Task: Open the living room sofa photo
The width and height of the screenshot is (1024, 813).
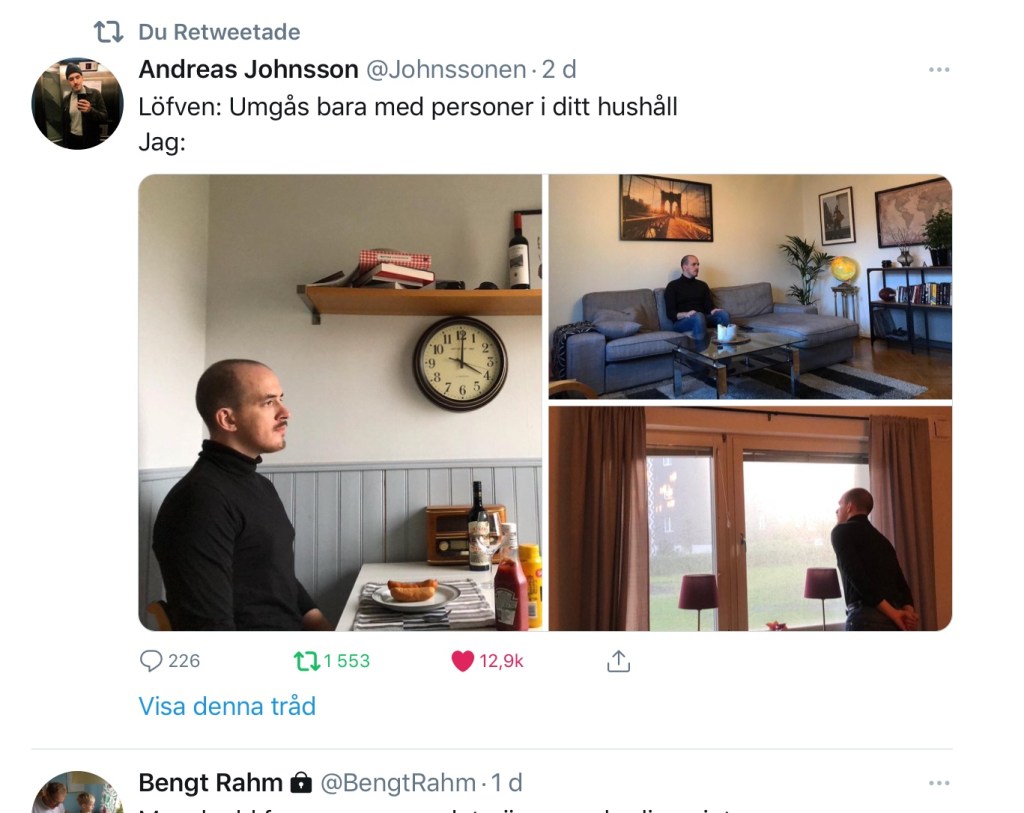Action: click(750, 287)
